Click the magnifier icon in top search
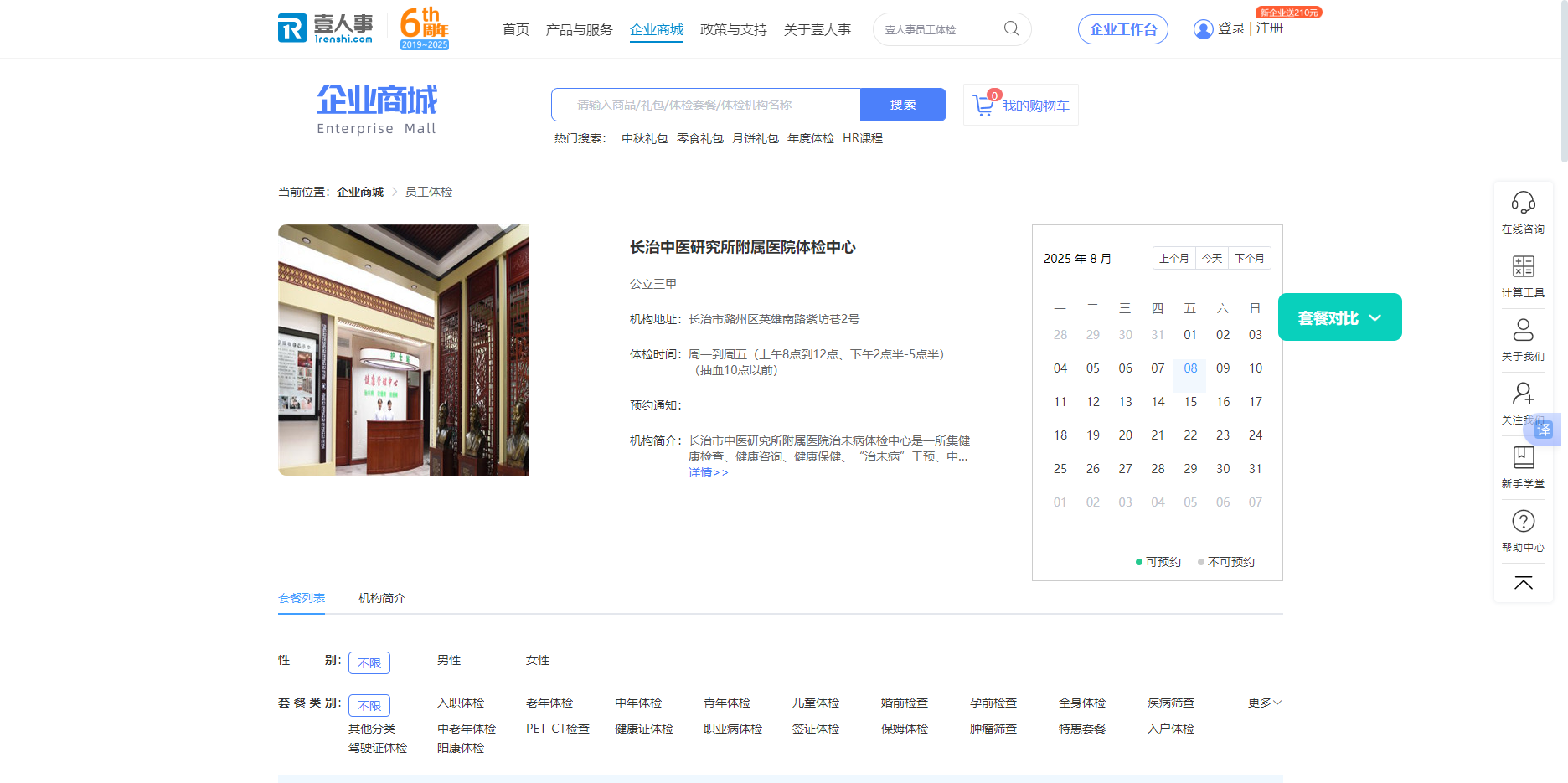 1012,28
